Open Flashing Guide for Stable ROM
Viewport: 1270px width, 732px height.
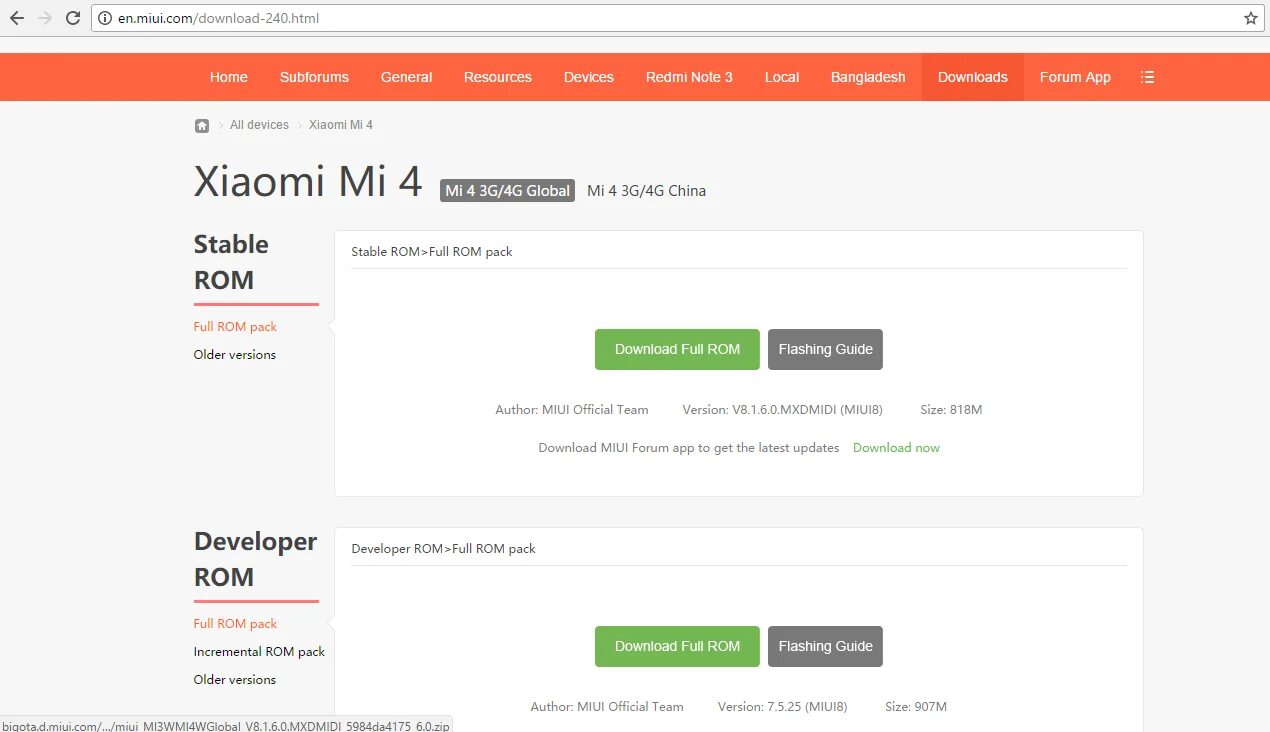(x=825, y=349)
